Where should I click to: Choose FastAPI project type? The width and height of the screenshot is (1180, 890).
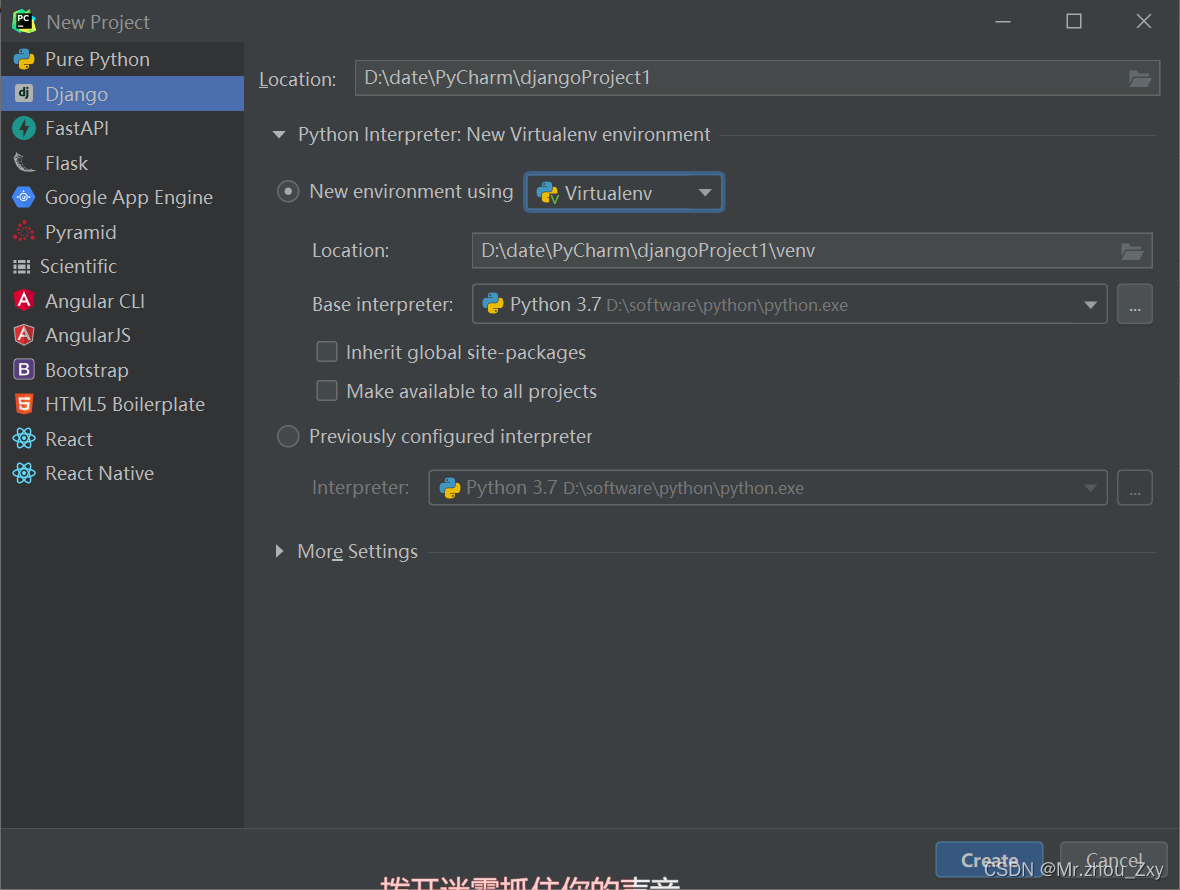122,128
